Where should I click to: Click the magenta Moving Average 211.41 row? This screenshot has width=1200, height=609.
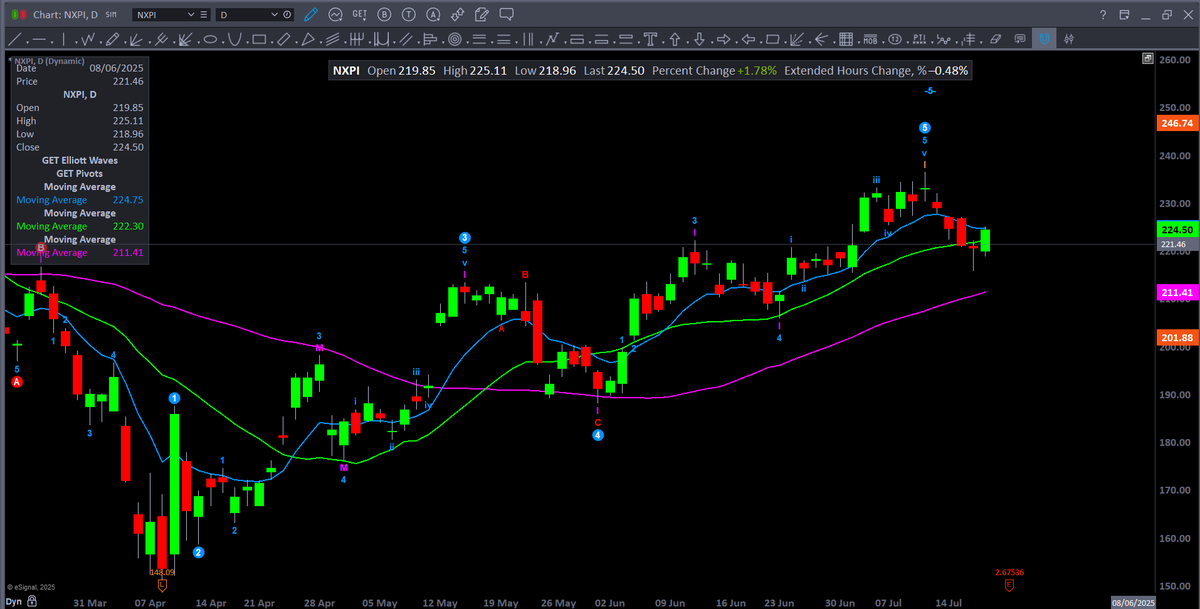[80, 253]
